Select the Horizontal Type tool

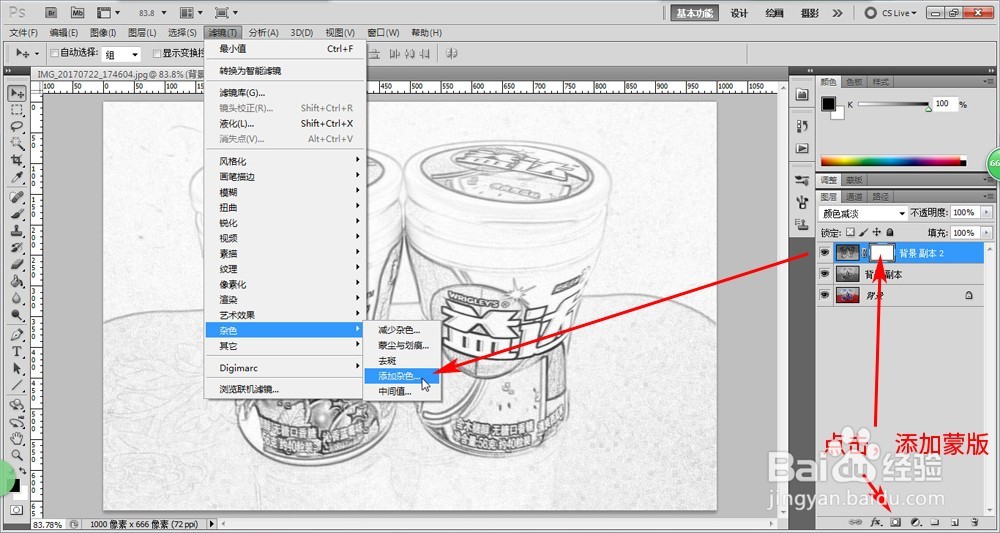coord(17,351)
